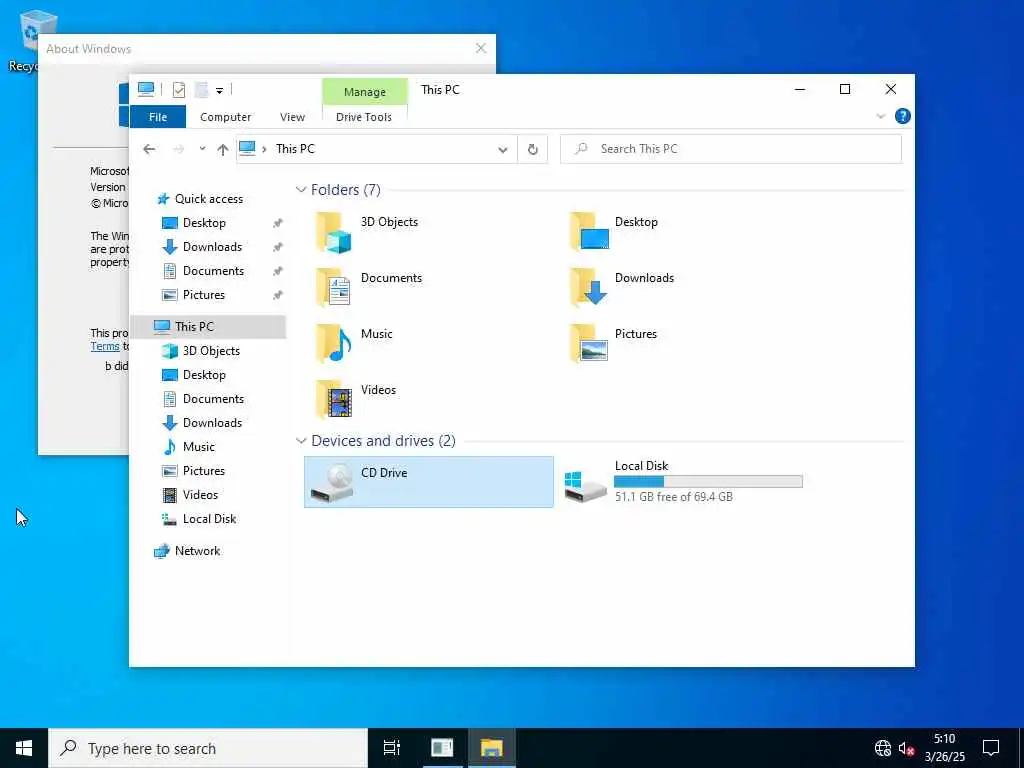Click the network globe tray icon
The width and height of the screenshot is (1024, 768).
point(883,748)
